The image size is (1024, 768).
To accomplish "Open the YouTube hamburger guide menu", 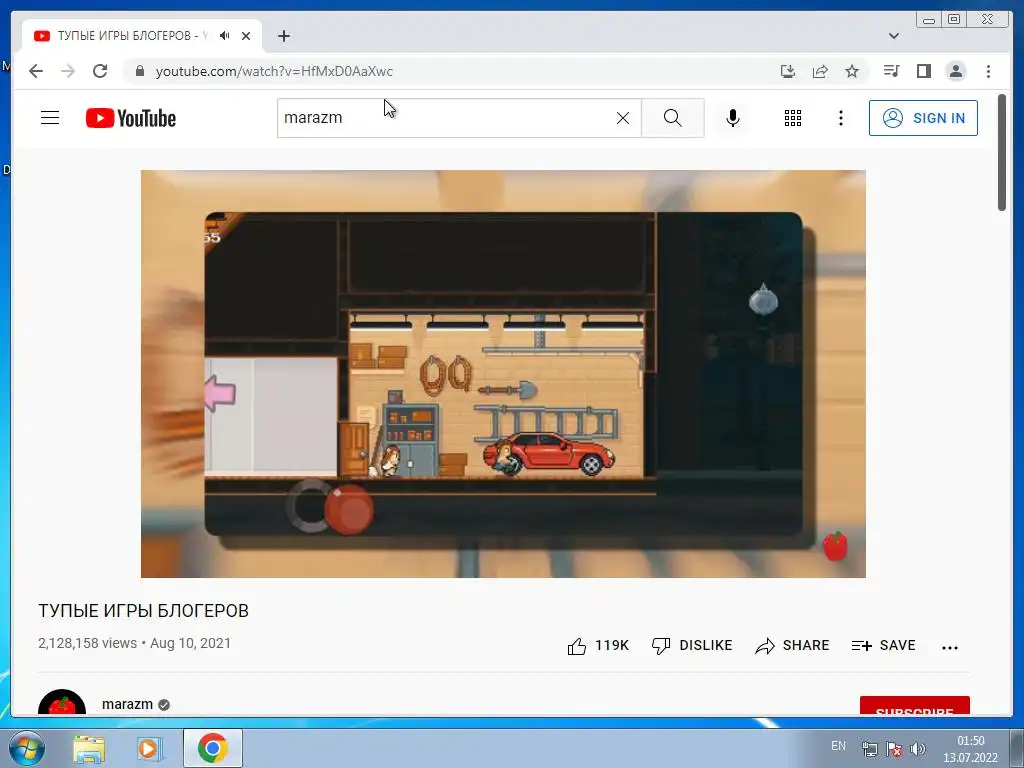I will click(x=50, y=118).
